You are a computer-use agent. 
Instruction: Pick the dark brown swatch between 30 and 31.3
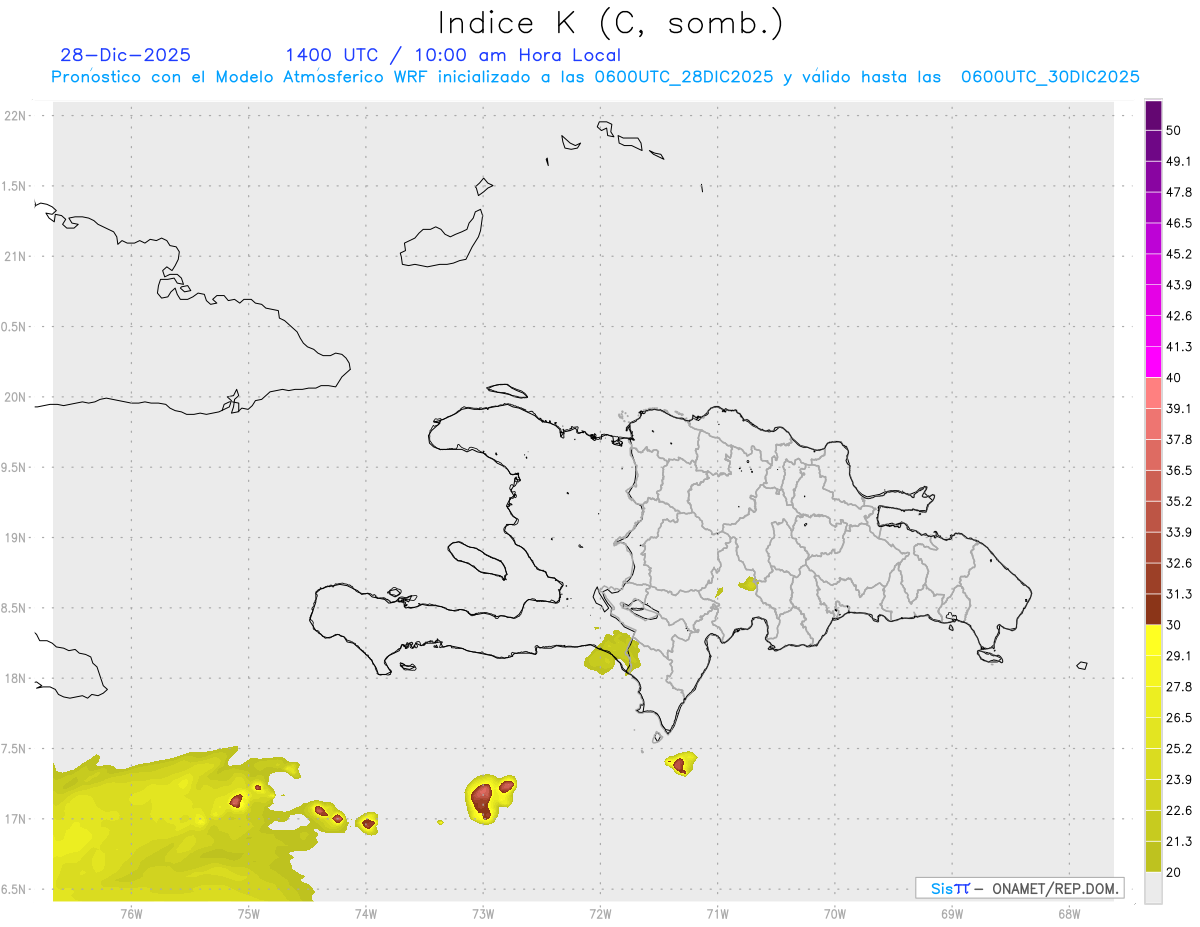[x=1153, y=609]
